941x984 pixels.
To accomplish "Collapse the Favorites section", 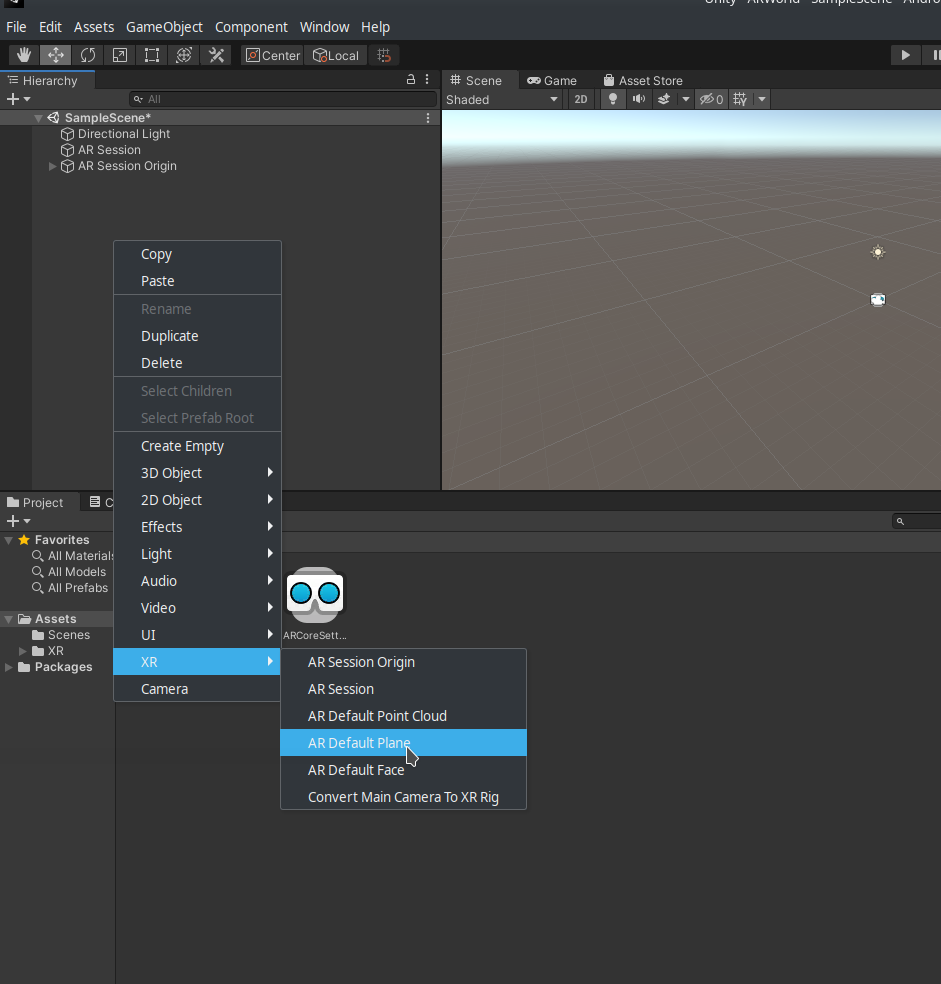I will 9,540.
